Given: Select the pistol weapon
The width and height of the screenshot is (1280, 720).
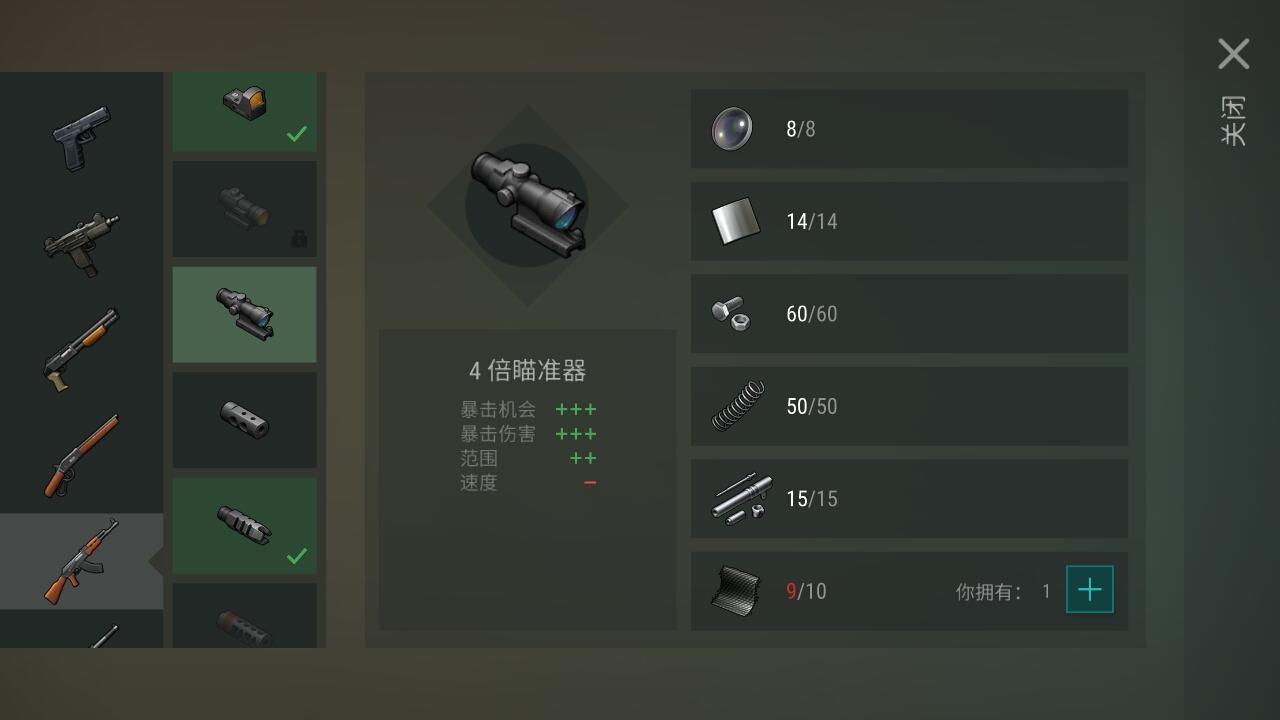Looking at the screenshot, I should (82, 138).
